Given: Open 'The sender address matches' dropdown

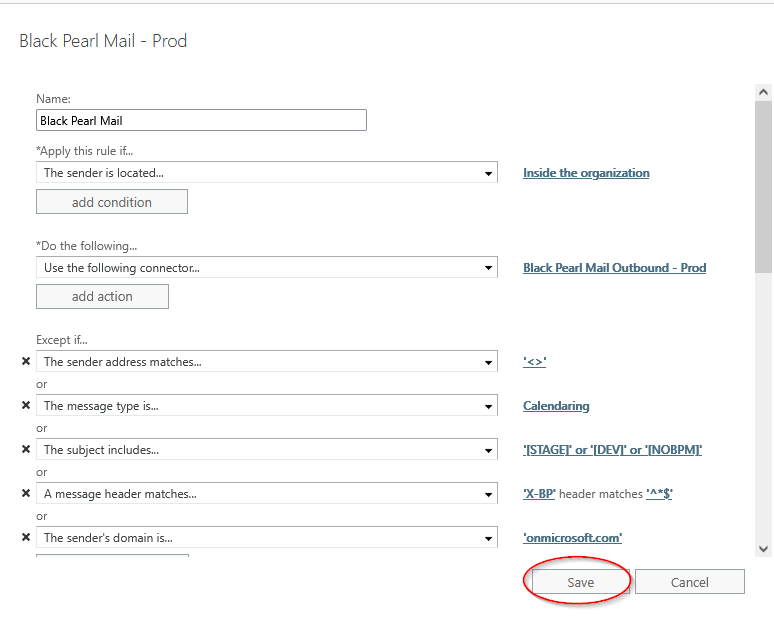Looking at the screenshot, I should [x=488, y=362].
